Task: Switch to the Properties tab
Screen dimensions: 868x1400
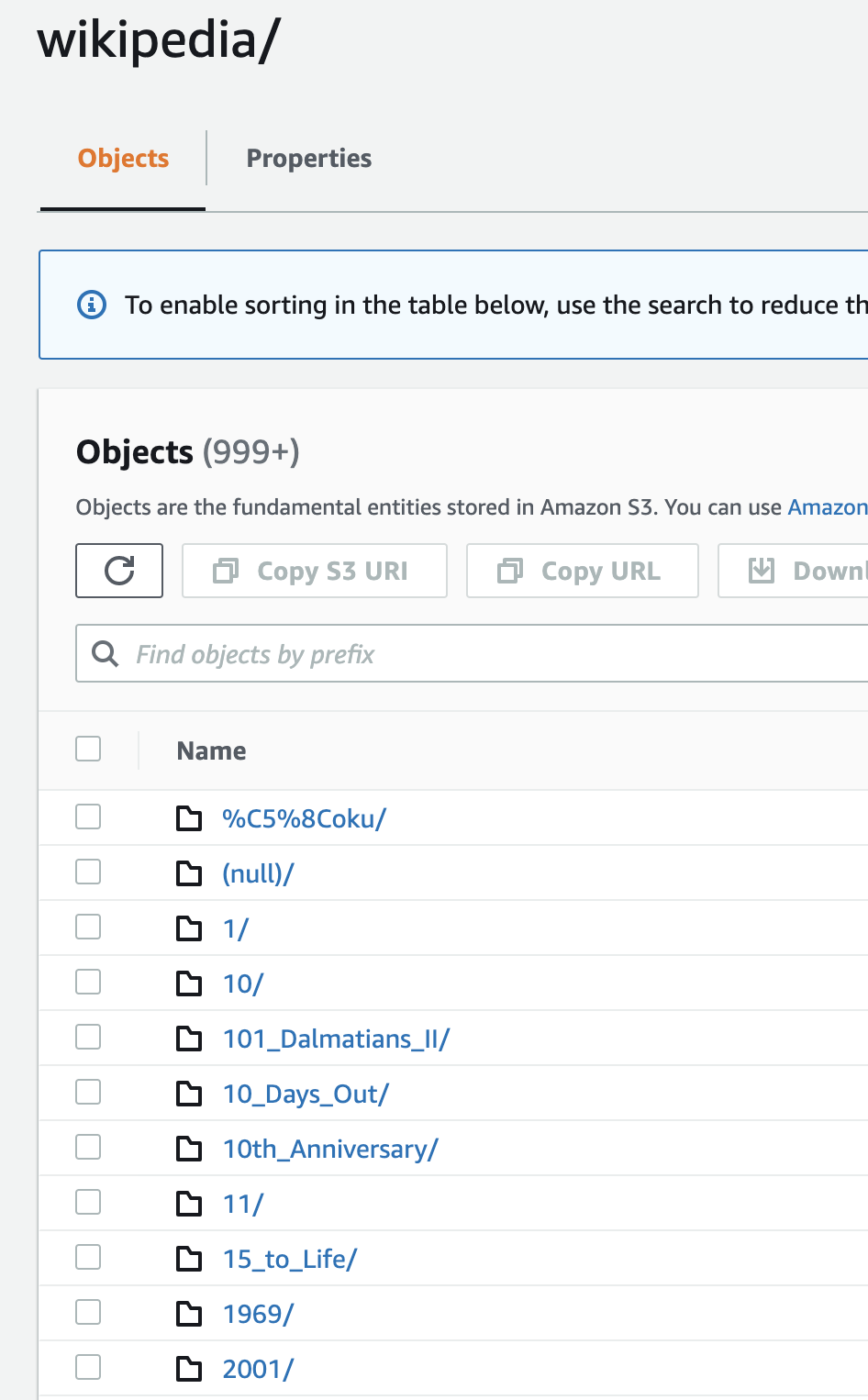Action: pos(309,158)
